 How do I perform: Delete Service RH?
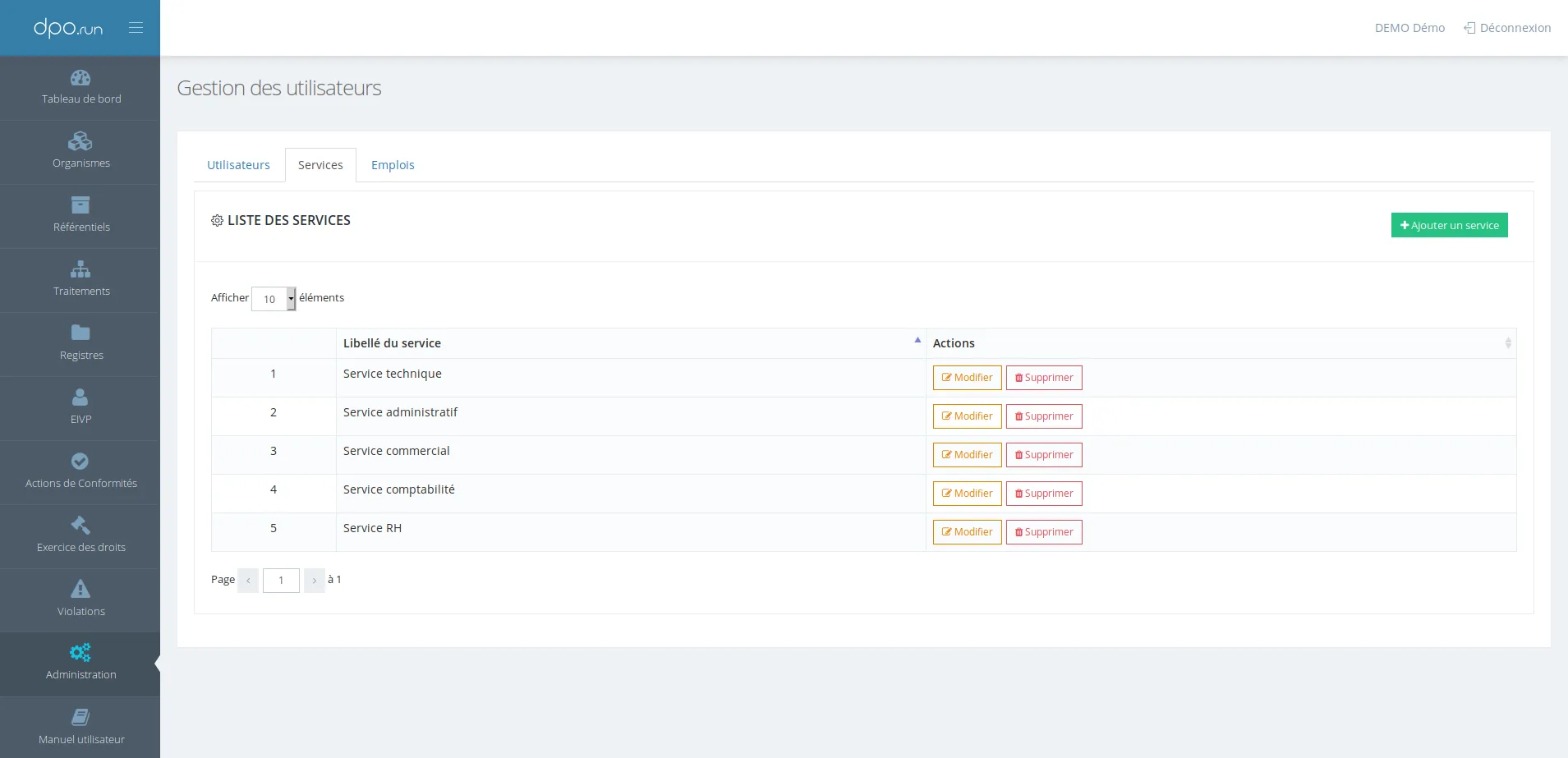click(x=1044, y=532)
